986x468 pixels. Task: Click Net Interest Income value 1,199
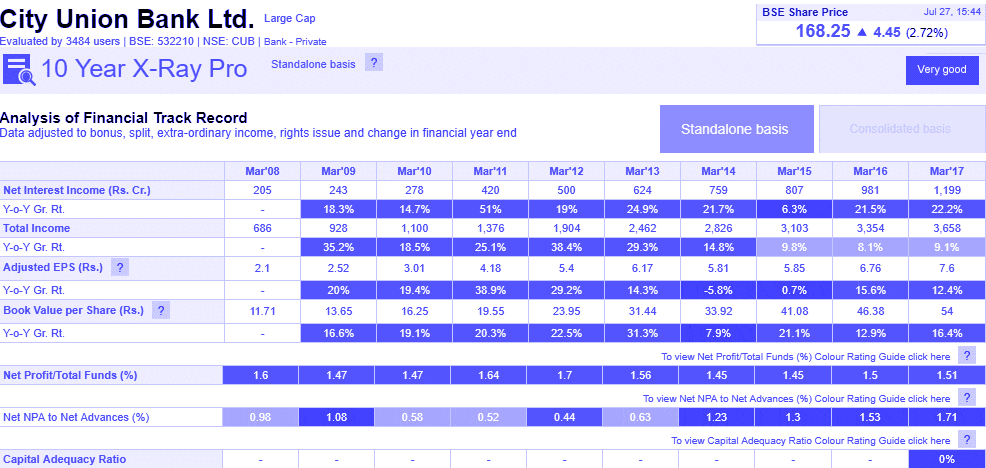(946, 190)
